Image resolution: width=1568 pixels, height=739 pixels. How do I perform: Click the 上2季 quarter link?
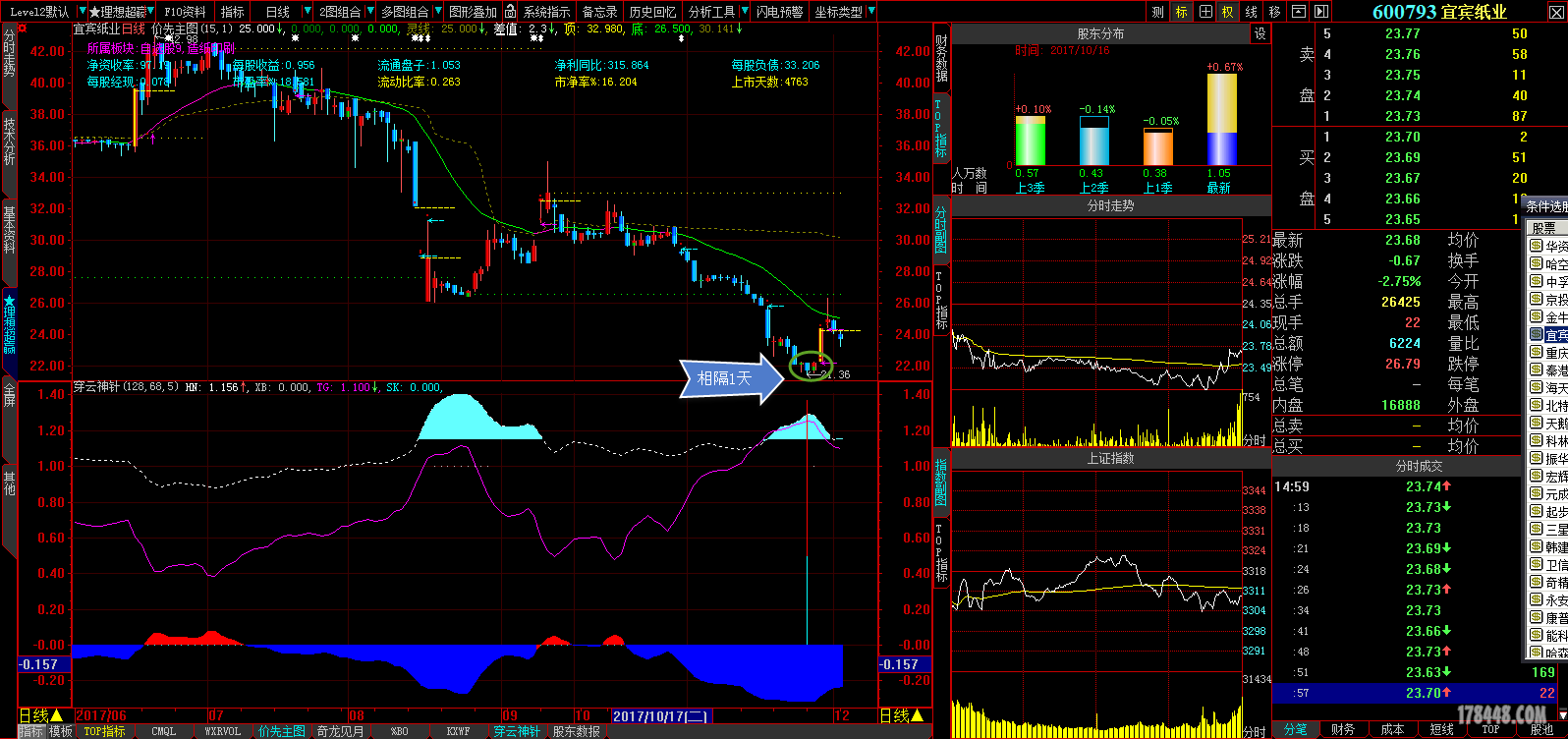1093,188
